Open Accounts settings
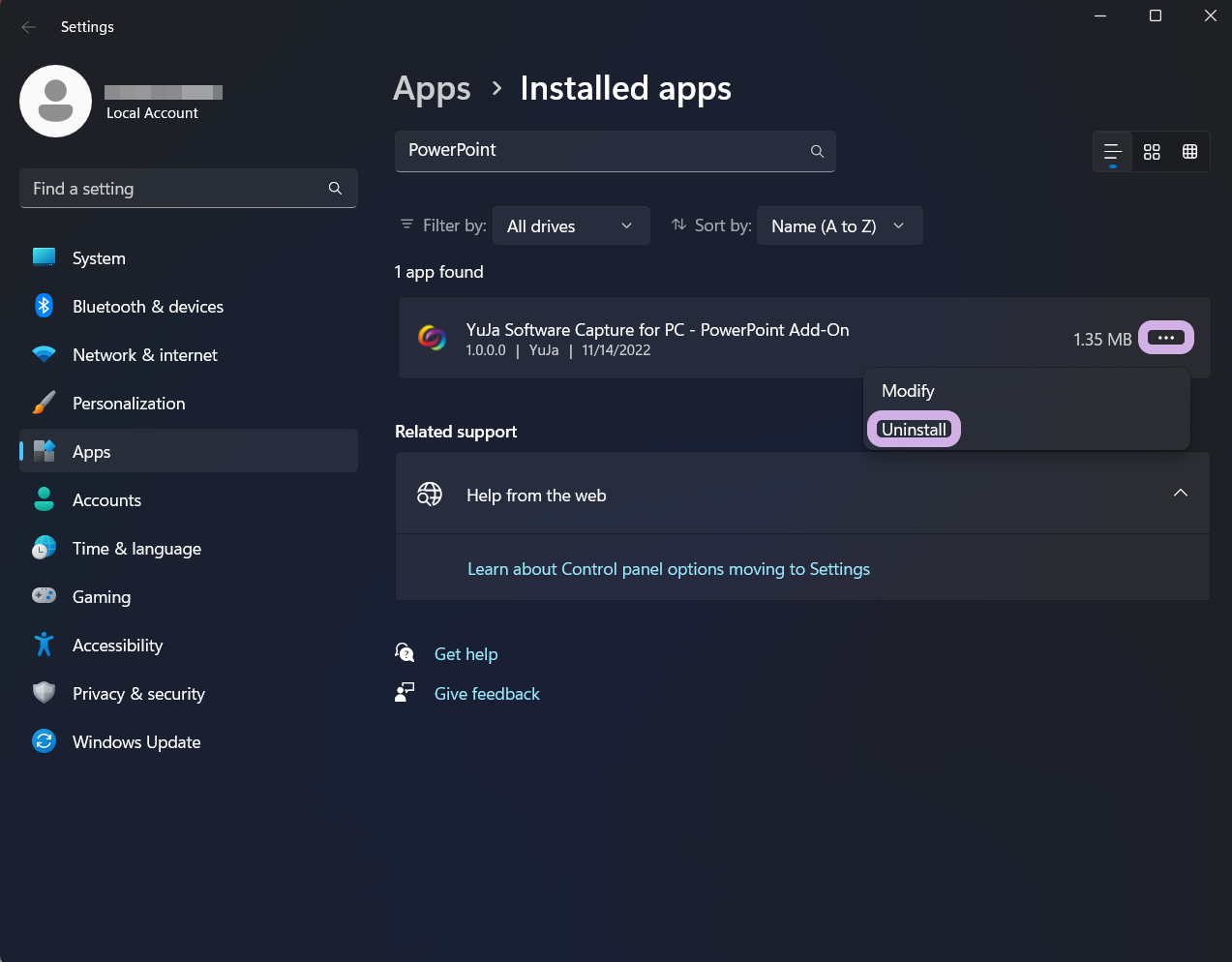Image resolution: width=1232 pixels, height=962 pixels. pyautogui.click(x=189, y=500)
